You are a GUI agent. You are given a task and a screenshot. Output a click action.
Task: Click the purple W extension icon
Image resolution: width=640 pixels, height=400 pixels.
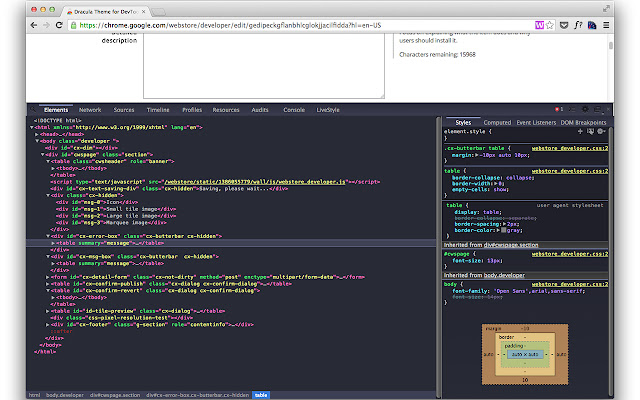[541, 24]
